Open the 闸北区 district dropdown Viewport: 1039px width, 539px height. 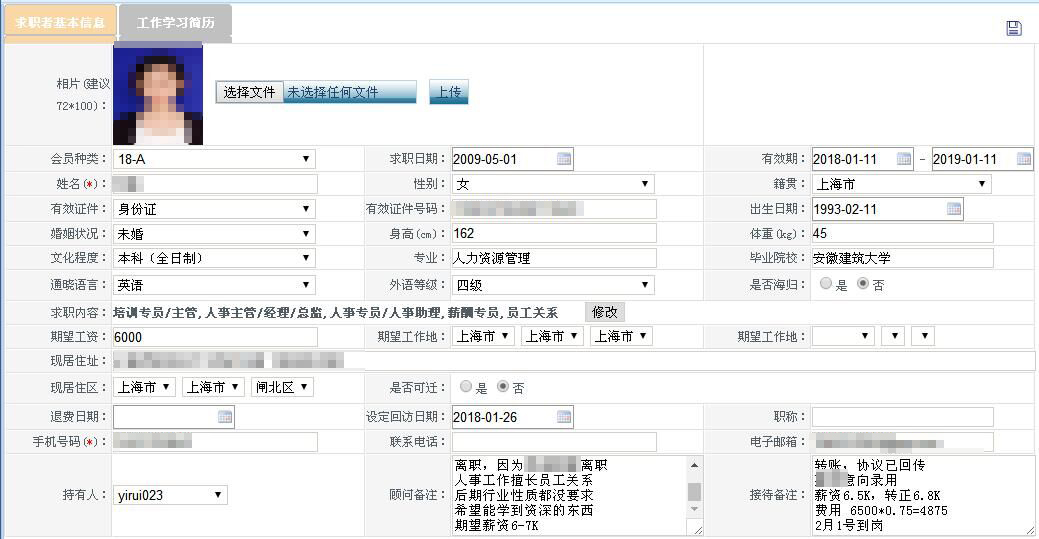tap(282, 387)
